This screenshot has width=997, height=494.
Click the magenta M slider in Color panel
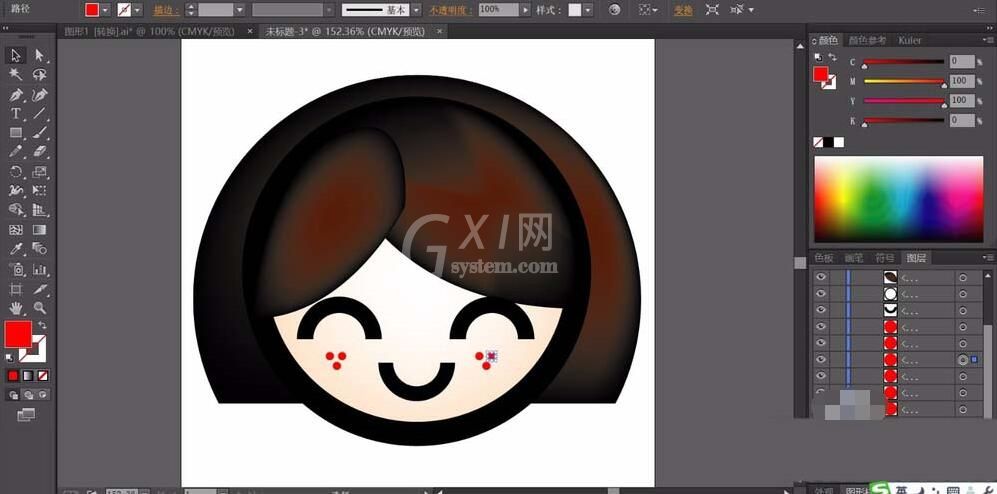tap(904, 81)
